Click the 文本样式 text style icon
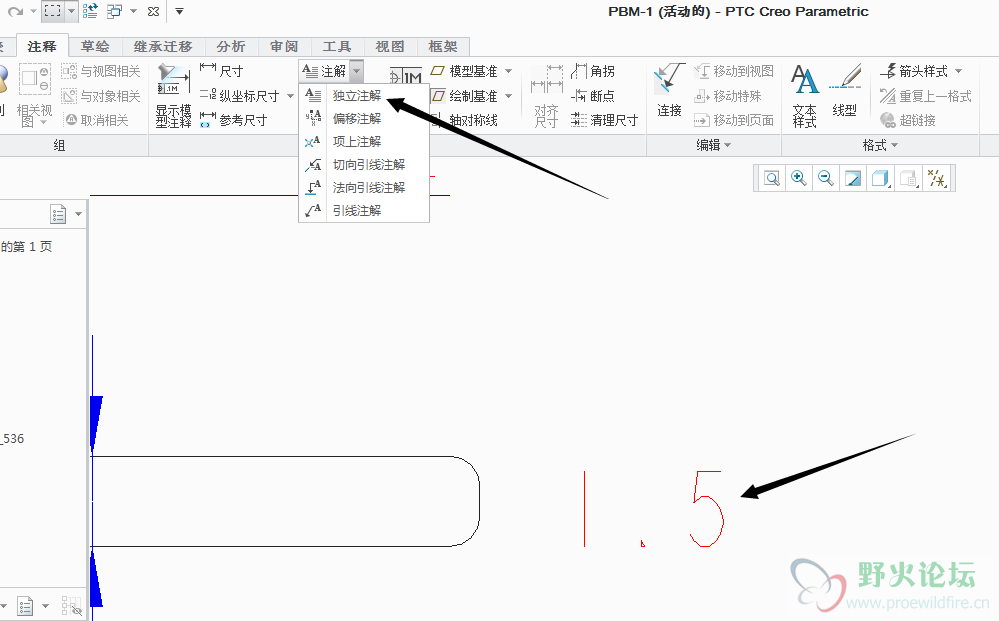 (x=805, y=96)
